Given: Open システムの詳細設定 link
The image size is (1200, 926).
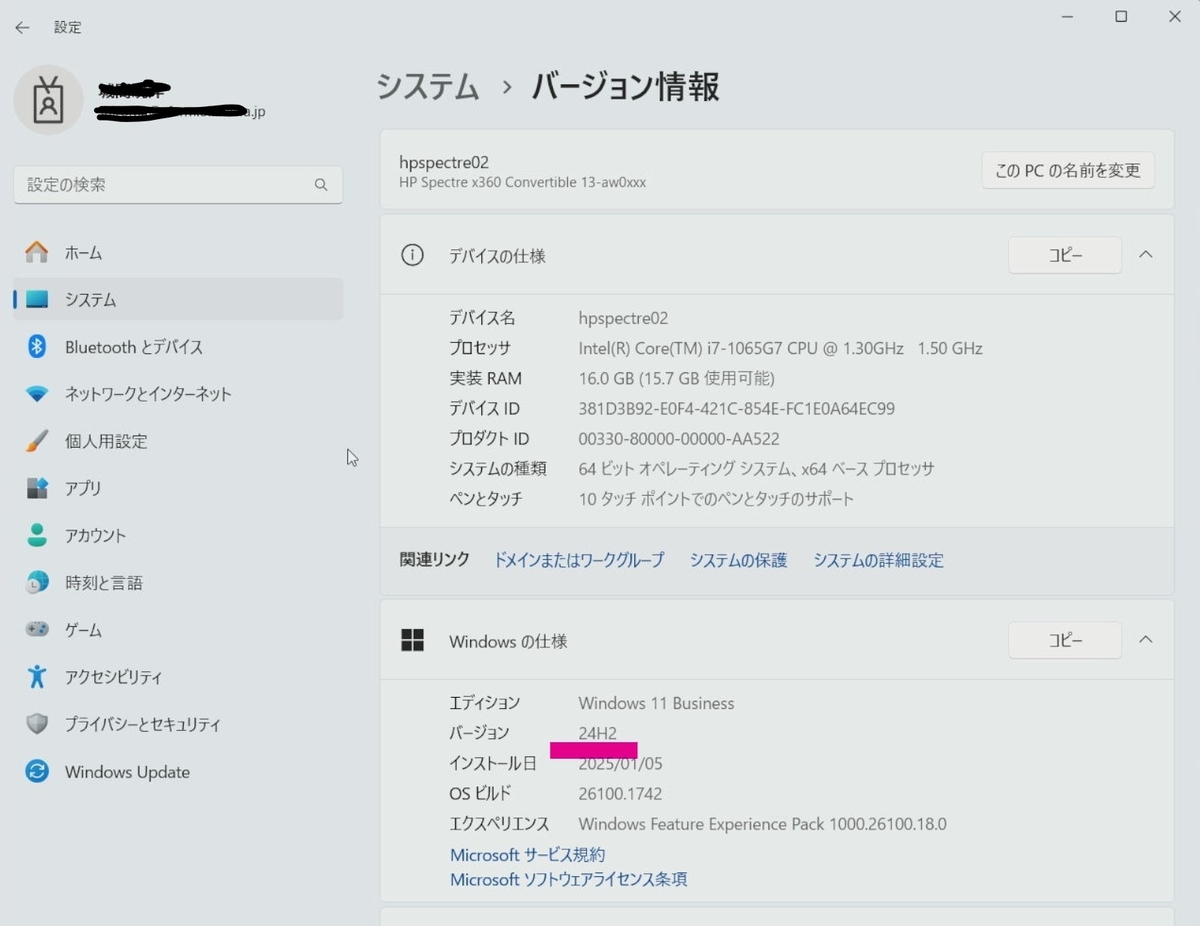Looking at the screenshot, I should [878, 560].
